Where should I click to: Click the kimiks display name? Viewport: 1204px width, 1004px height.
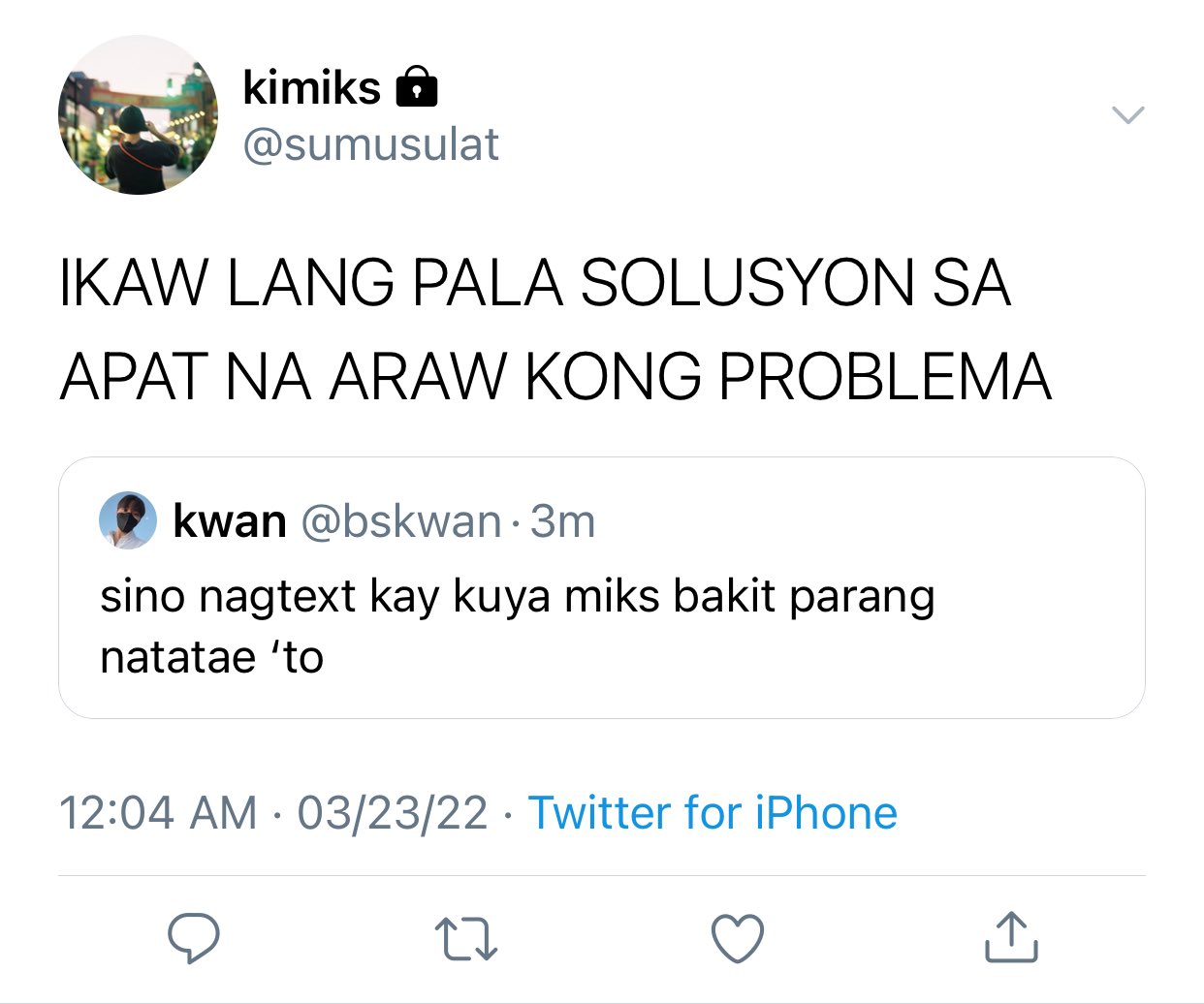(x=311, y=87)
